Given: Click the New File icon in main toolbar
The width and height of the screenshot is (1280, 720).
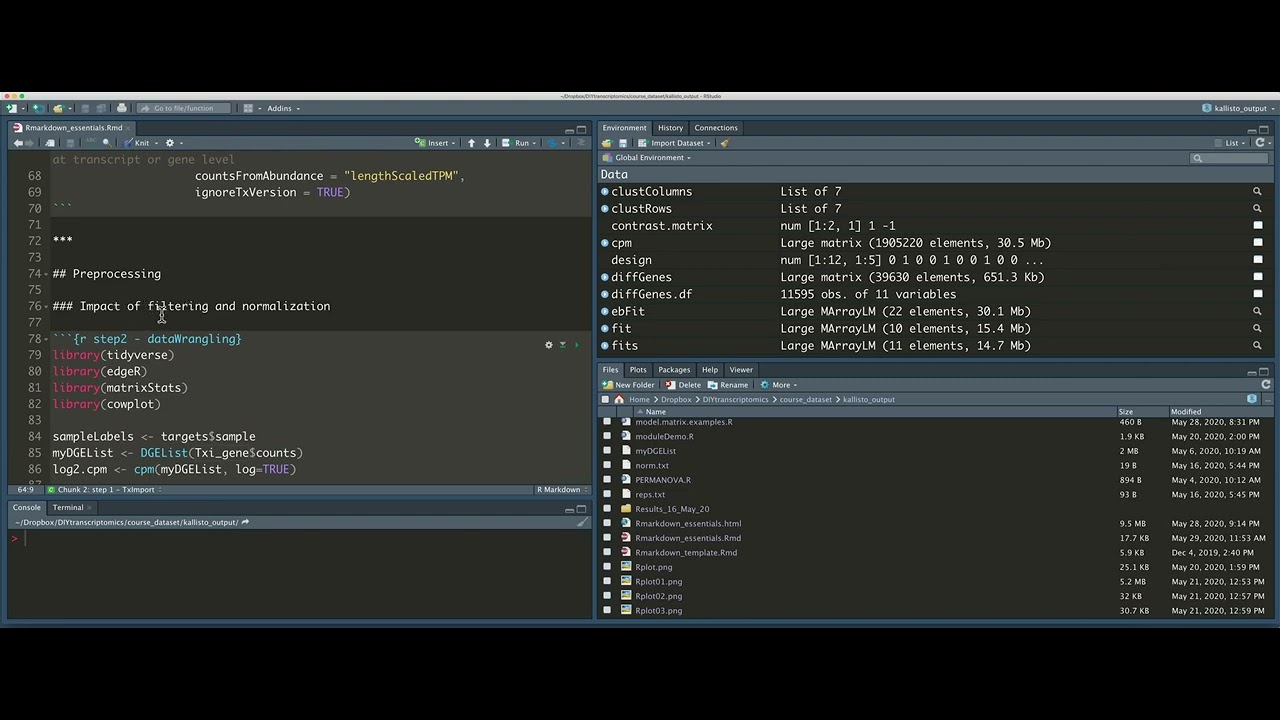Looking at the screenshot, I should 12,108.
